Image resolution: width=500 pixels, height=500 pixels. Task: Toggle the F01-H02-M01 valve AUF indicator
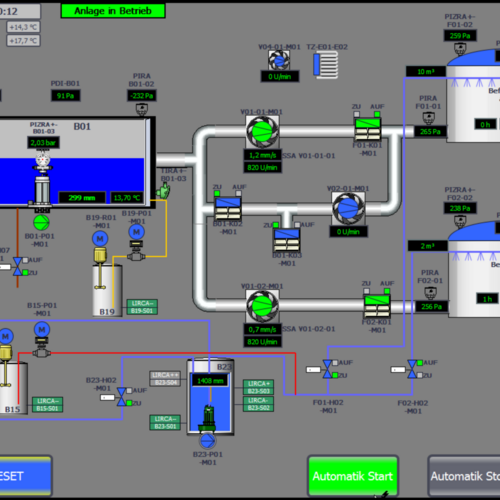[335, 363]
